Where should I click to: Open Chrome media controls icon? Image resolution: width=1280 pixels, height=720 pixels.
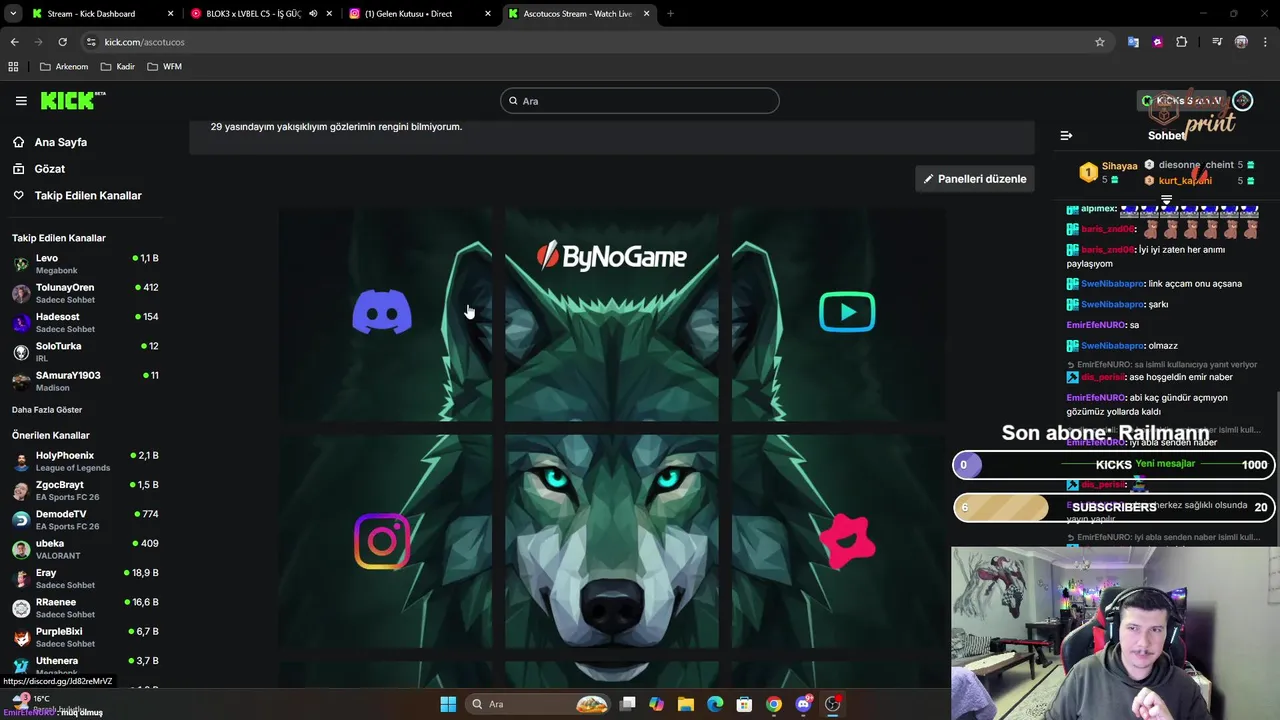click(1217, 42)
